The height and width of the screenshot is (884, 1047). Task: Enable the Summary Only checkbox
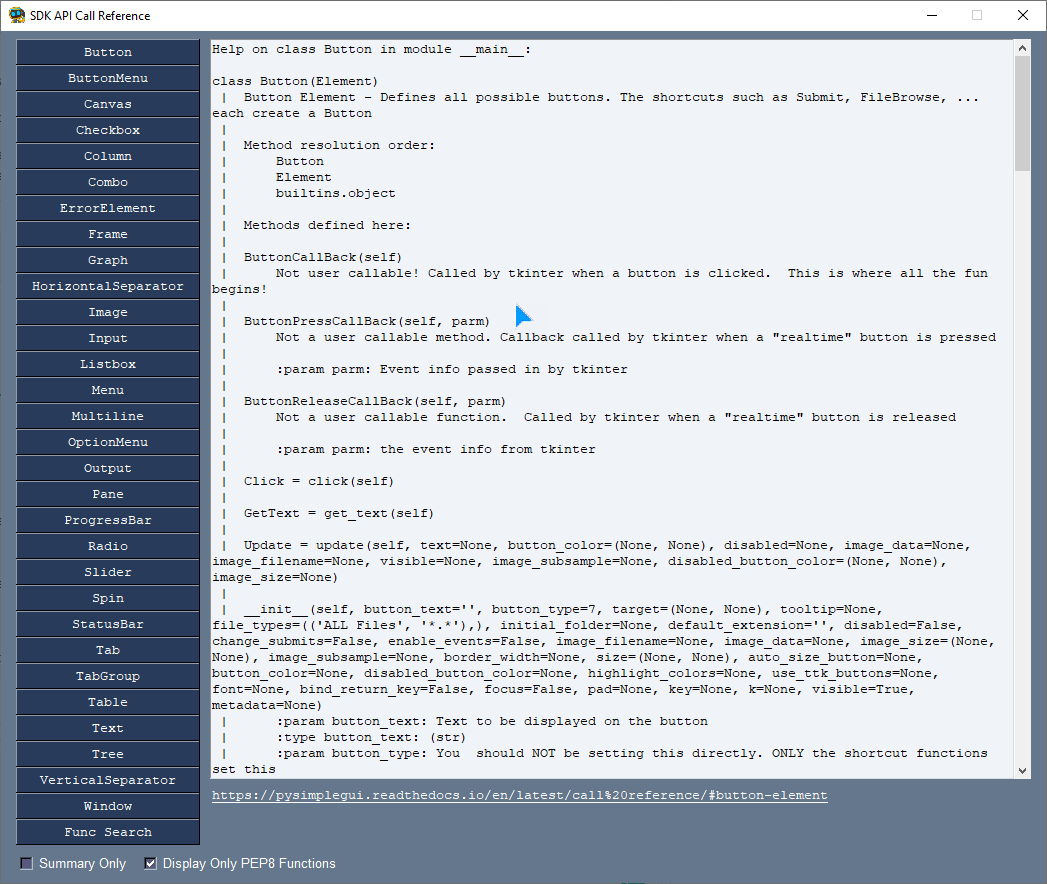point(25,863)
